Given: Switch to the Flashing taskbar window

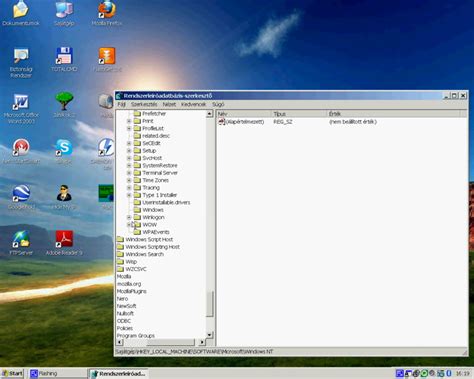Looking at the screenshot, I should tap(57, 373).
